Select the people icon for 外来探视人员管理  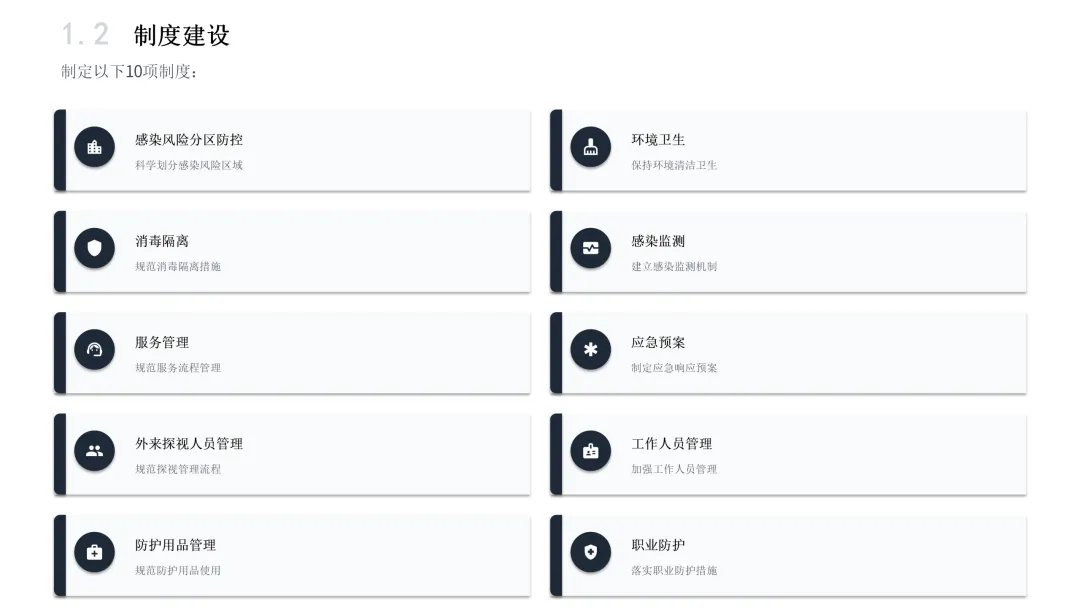pos(94,450)
